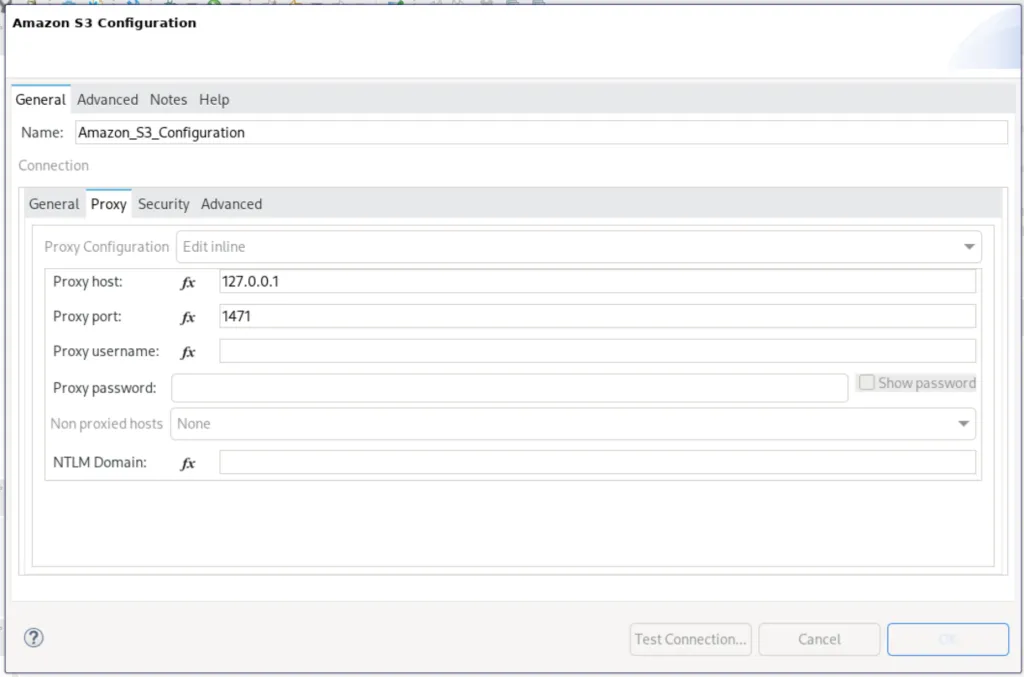This screenshot has width=1024, height=677.
Task: Enable the Show password checkbox
Action: click(x=867, y=383)
